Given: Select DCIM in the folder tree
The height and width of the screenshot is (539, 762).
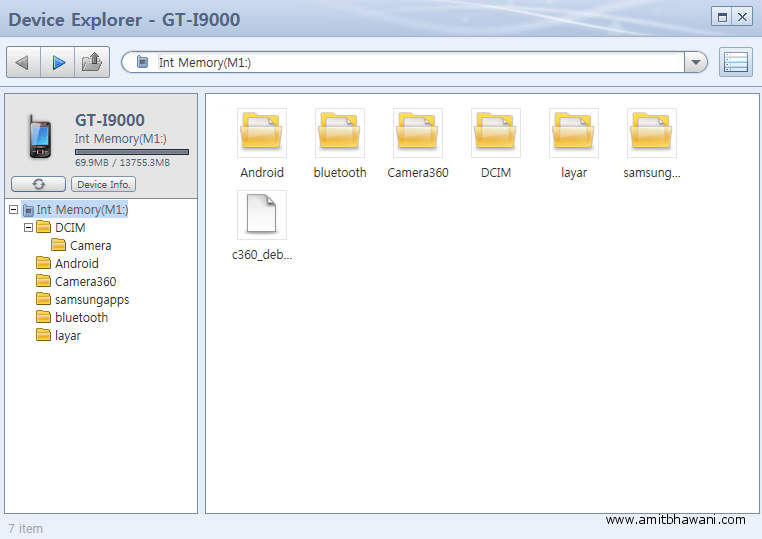Looking at the screenshot, I should coord(61,227).
